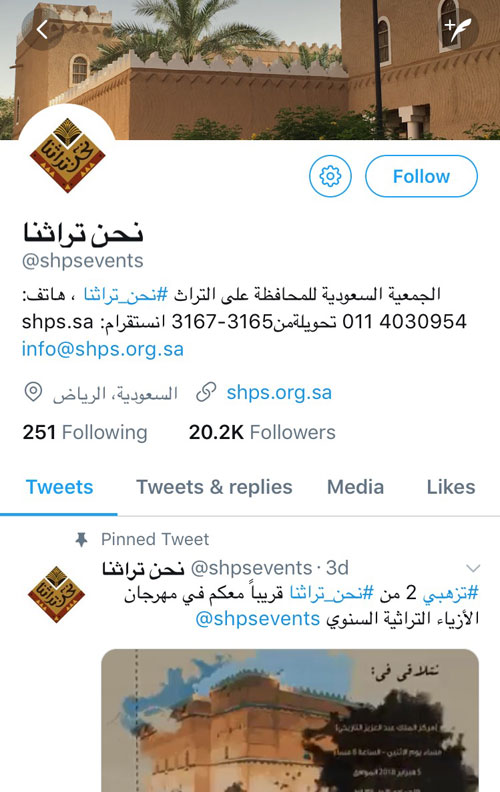Open the profile avatar logo
This screenshot has height=792, width=500.
[67, 155]
